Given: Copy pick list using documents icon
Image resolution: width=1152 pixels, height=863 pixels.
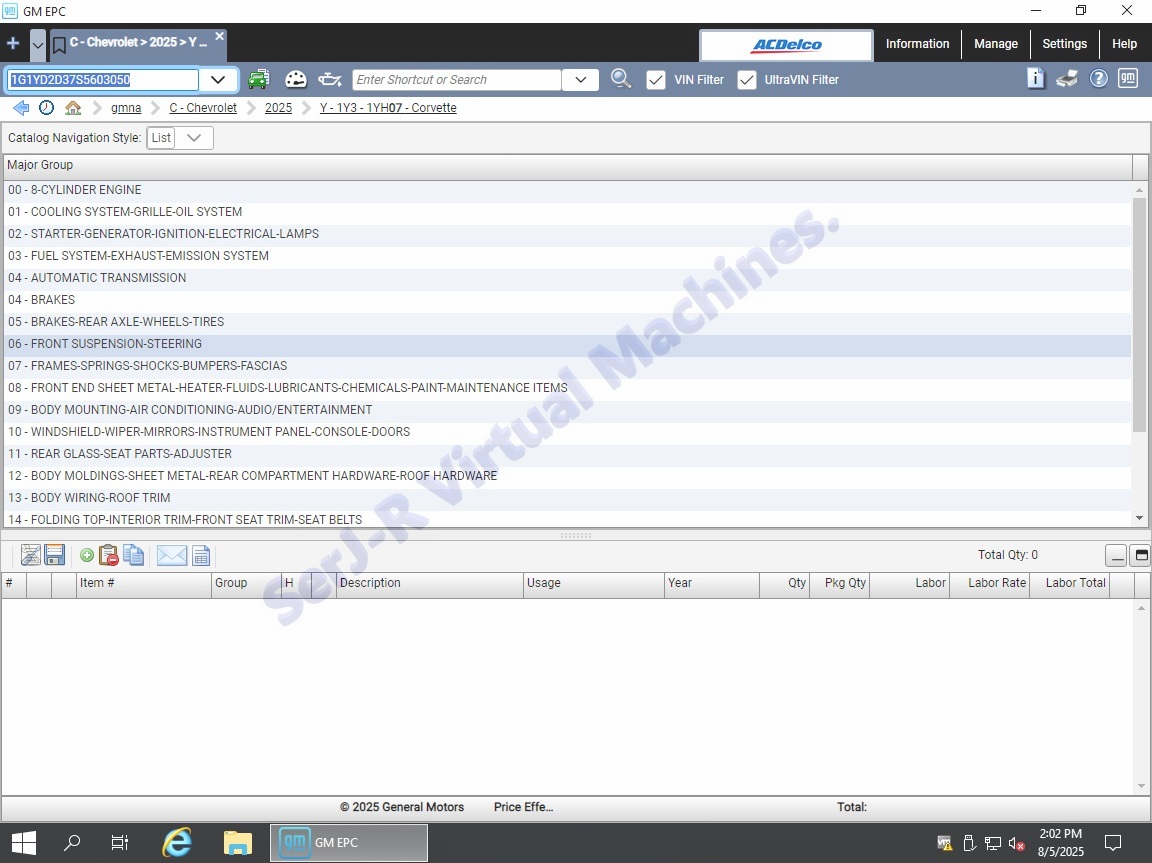Looking at the screenshot, I should pyautogui.click(x=134, y=555).
